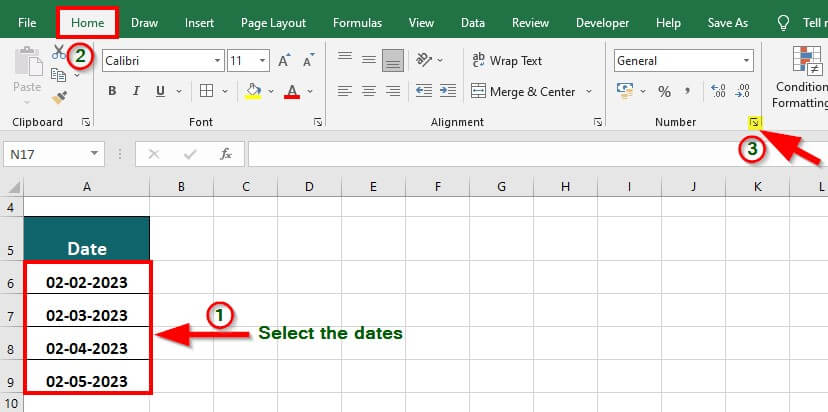Screen dimensions: 828x412
Task: Click the Paste clipboard icon
Action: tap(27, 61)
